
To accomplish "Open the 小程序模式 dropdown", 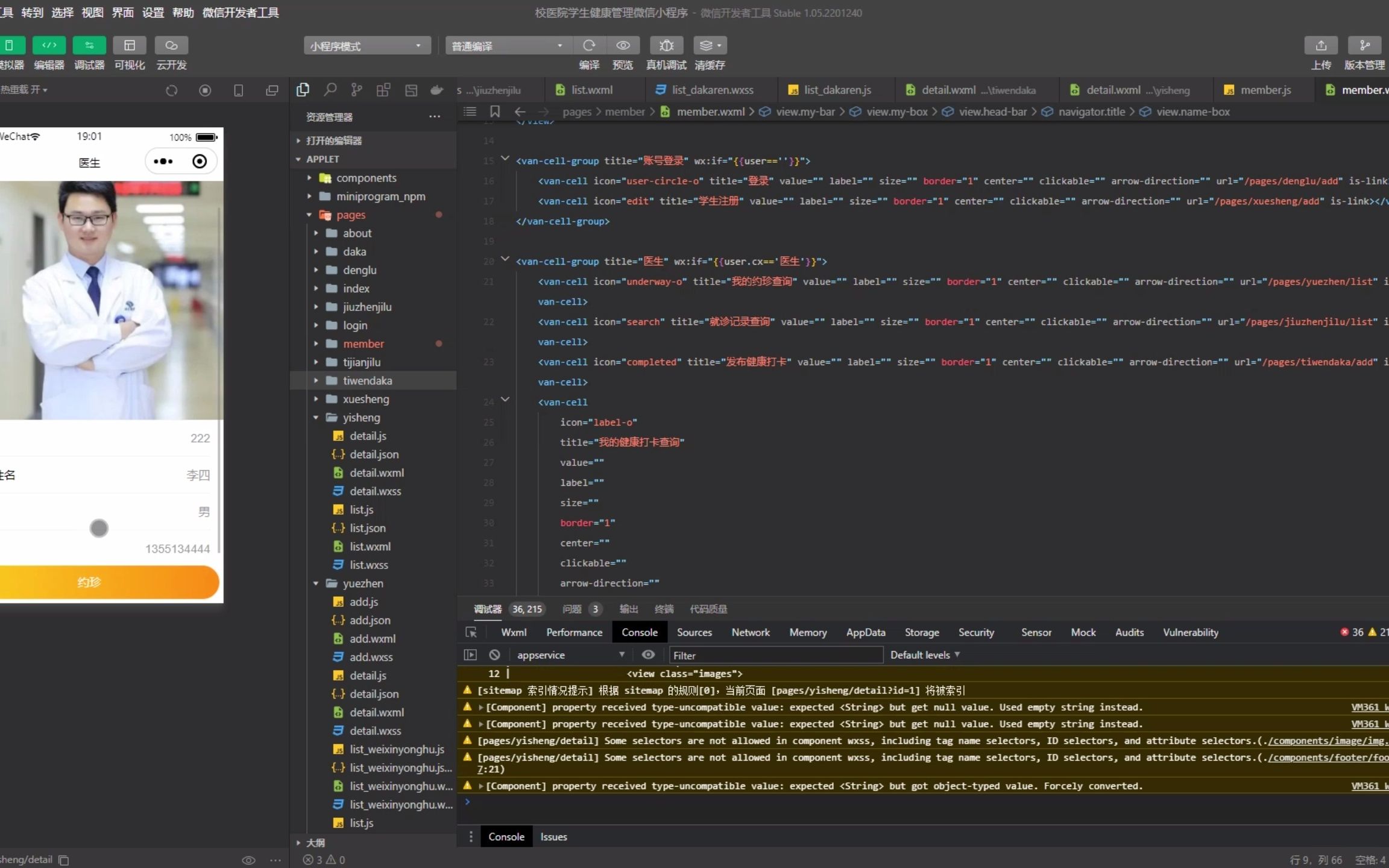I will [x=367, y=46].
